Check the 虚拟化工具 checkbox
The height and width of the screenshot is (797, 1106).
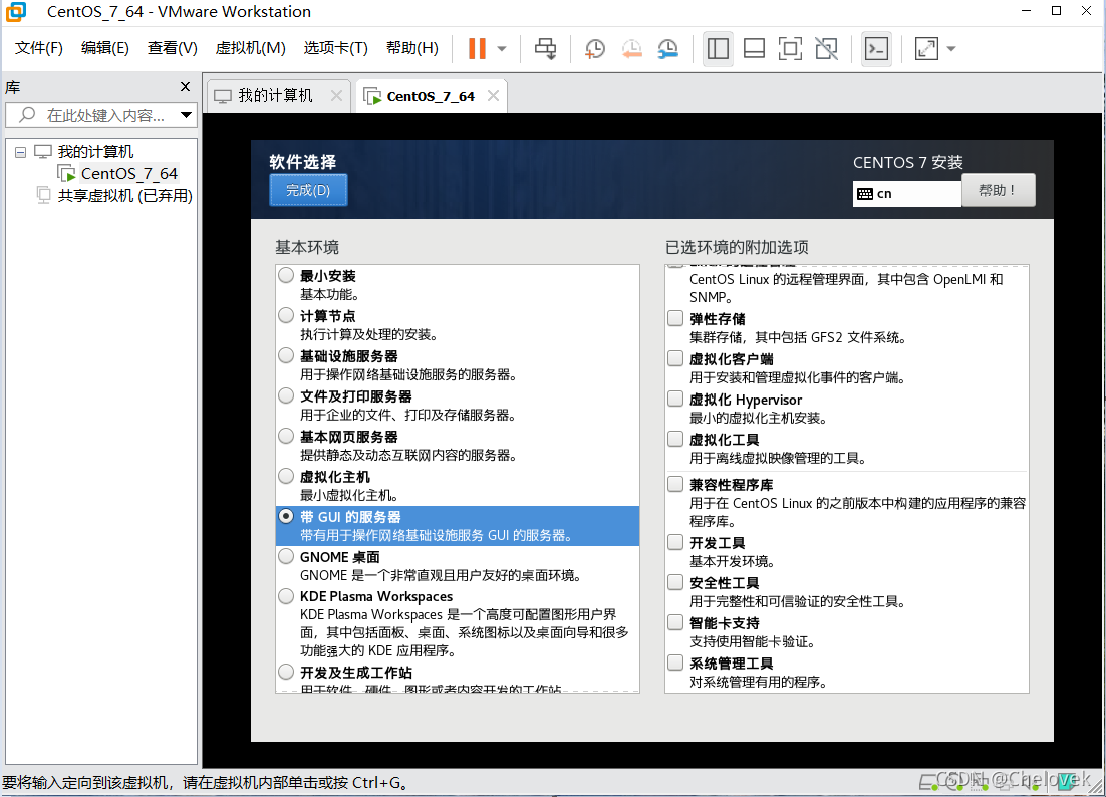coord(675,439)
